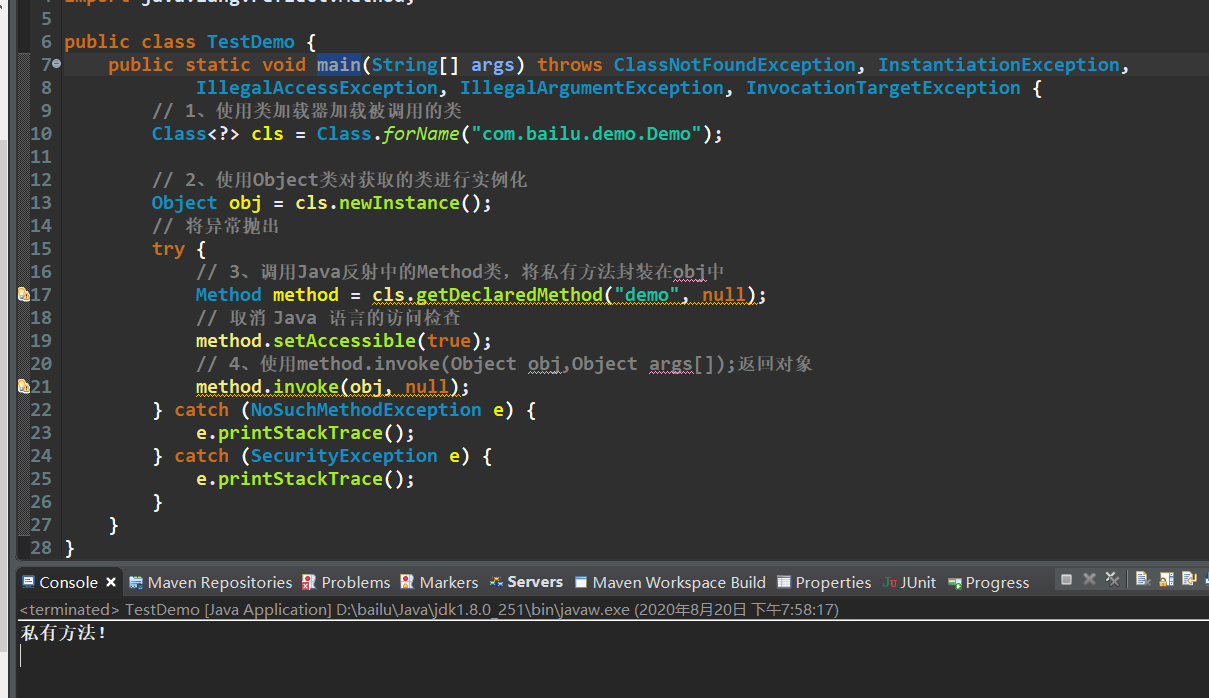The width and height of the screenshot is (1209, 698).
Task: Click the comment on line 12
Action: (340, 180)
